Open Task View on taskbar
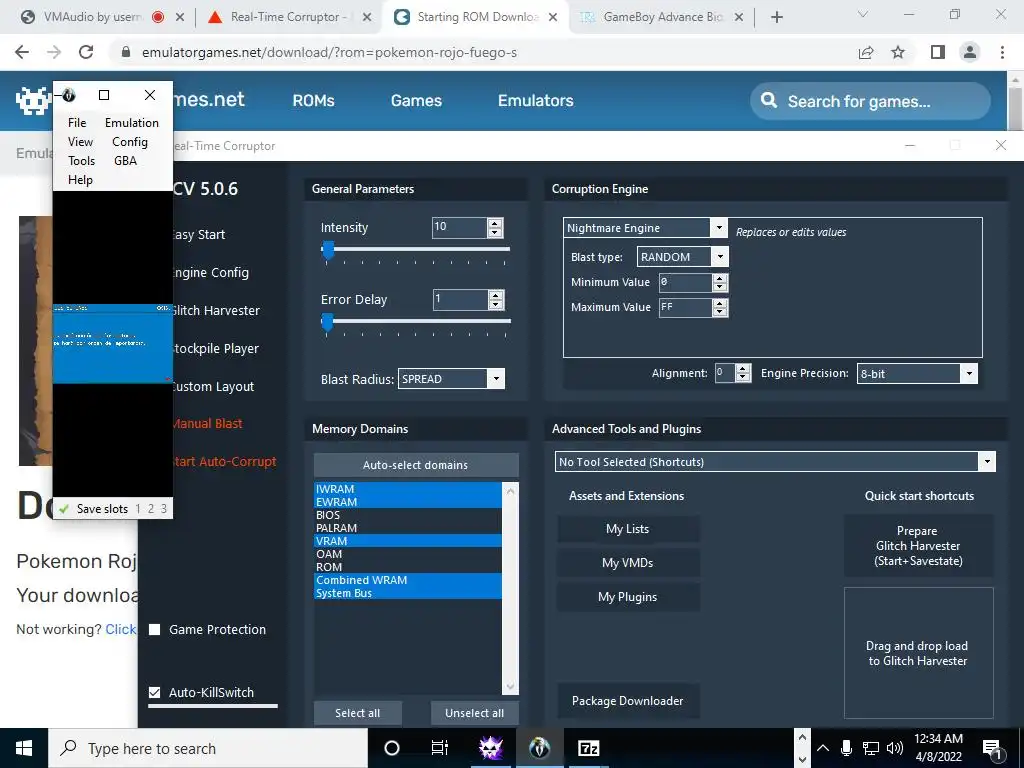The height and width of the screenshot is (768, 1024). (x=440, y=748)
